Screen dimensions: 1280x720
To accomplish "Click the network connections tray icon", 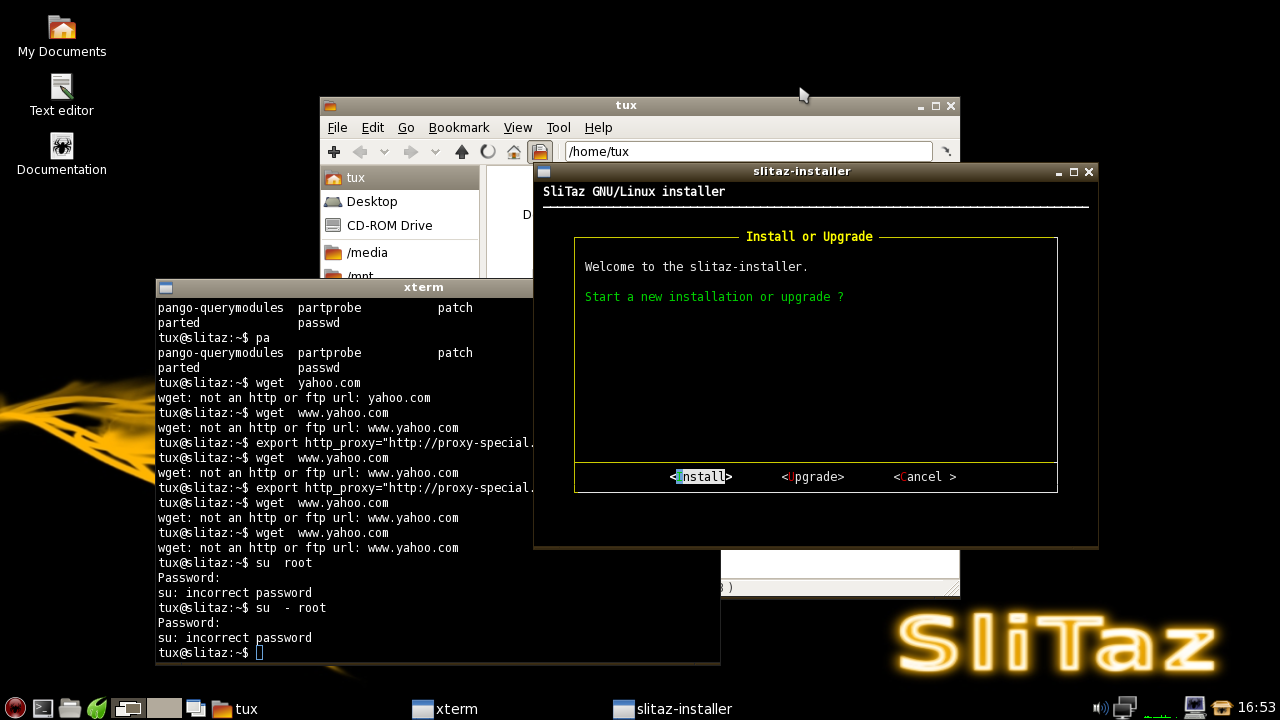I will [x=1125, y=708].
